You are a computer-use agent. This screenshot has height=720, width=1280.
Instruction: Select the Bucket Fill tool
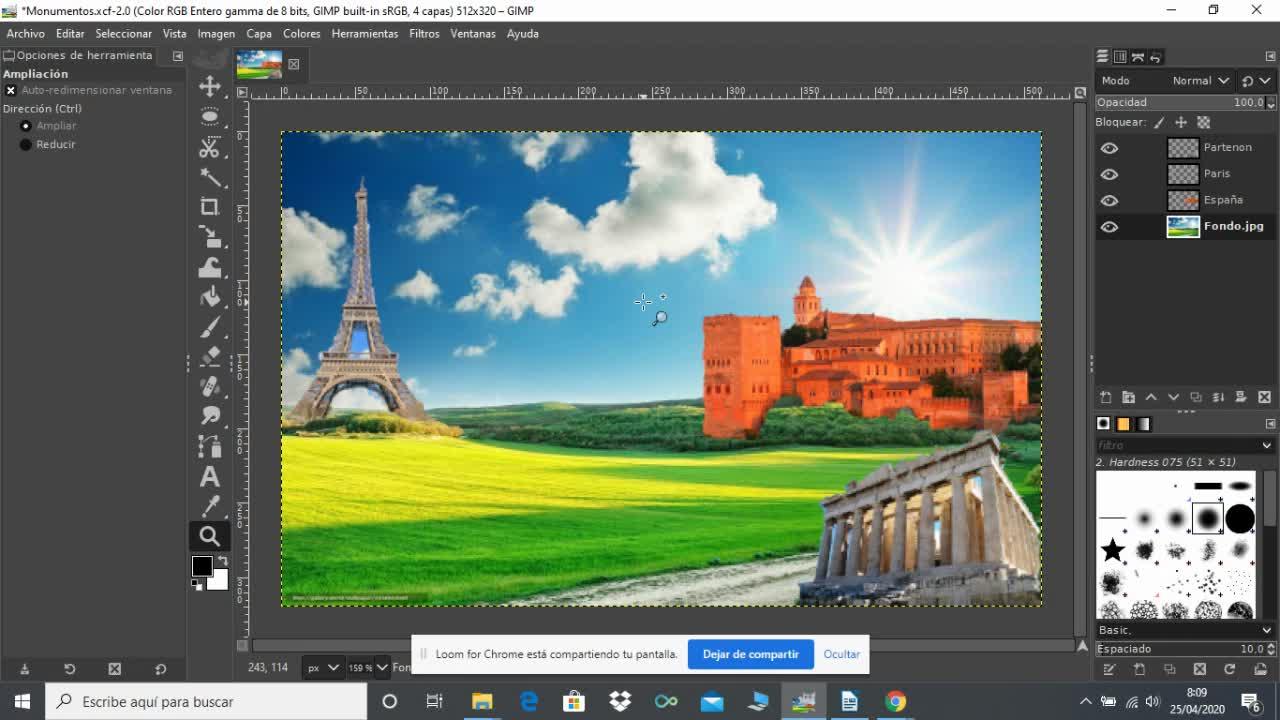(x=210, y=297)
